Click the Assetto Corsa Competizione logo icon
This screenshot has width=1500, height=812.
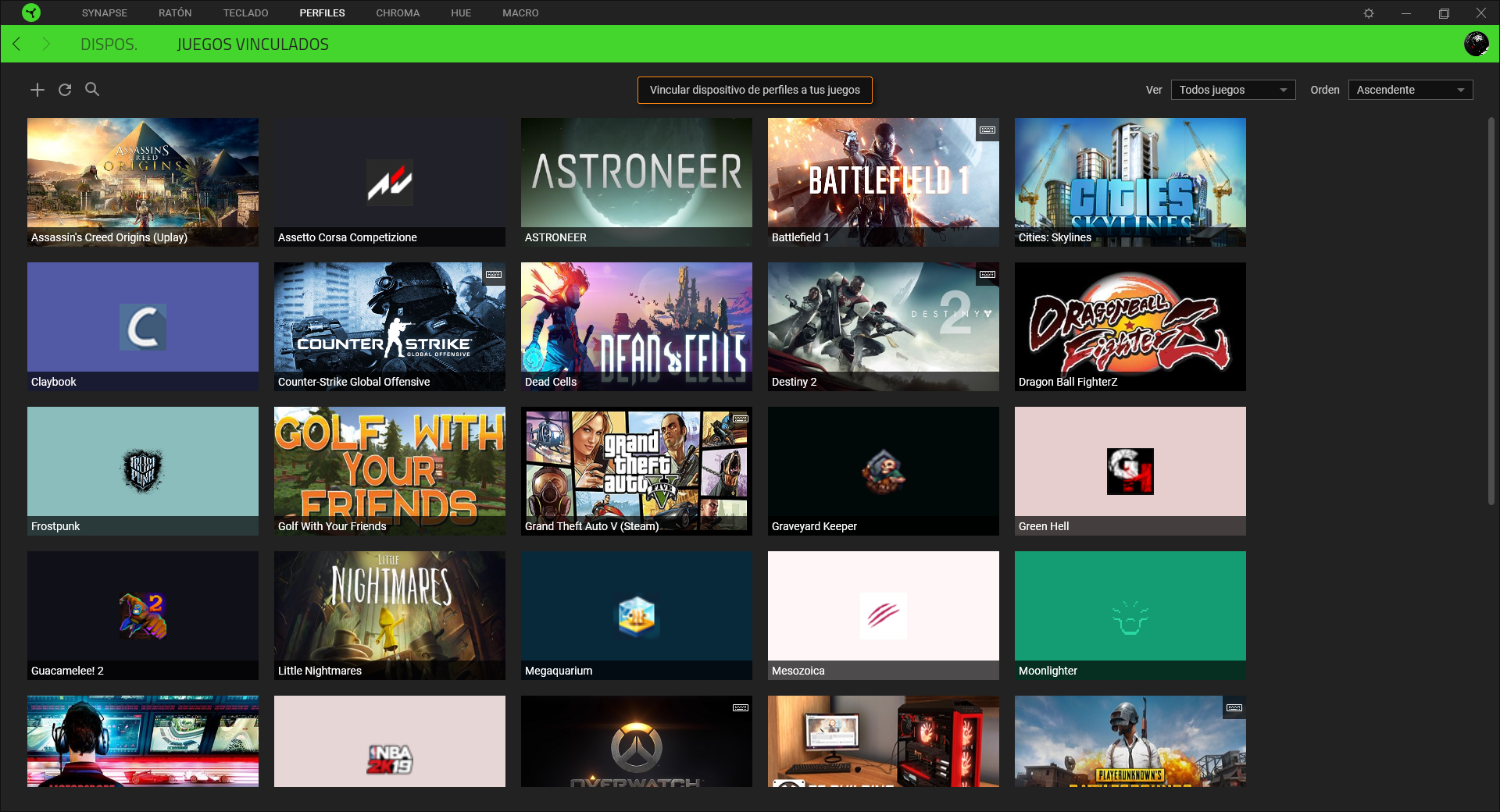390,183
